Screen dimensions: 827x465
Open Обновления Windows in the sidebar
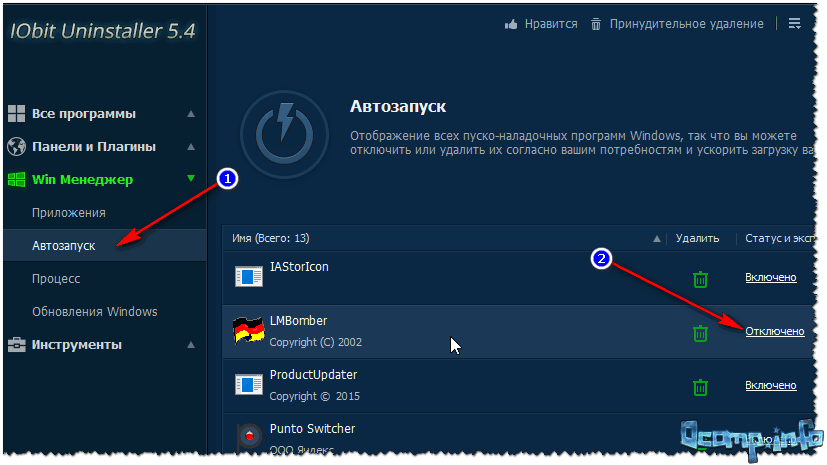coord(95,311)
